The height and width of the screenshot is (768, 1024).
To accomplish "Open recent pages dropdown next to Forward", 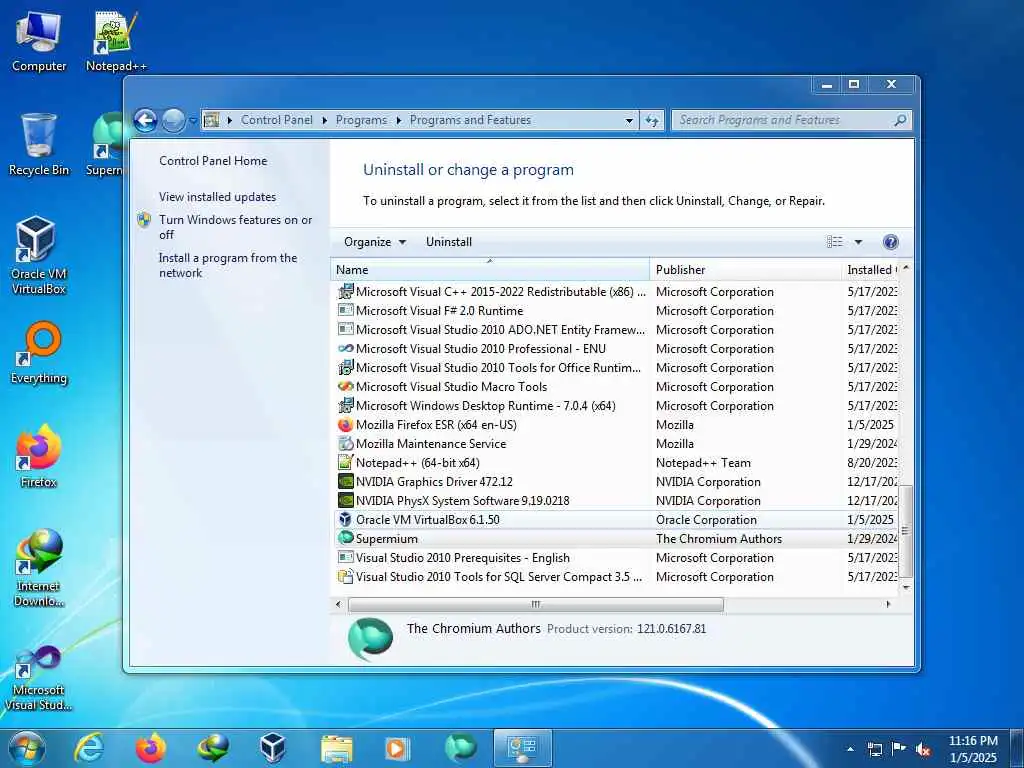I will (x=193, y=121).
